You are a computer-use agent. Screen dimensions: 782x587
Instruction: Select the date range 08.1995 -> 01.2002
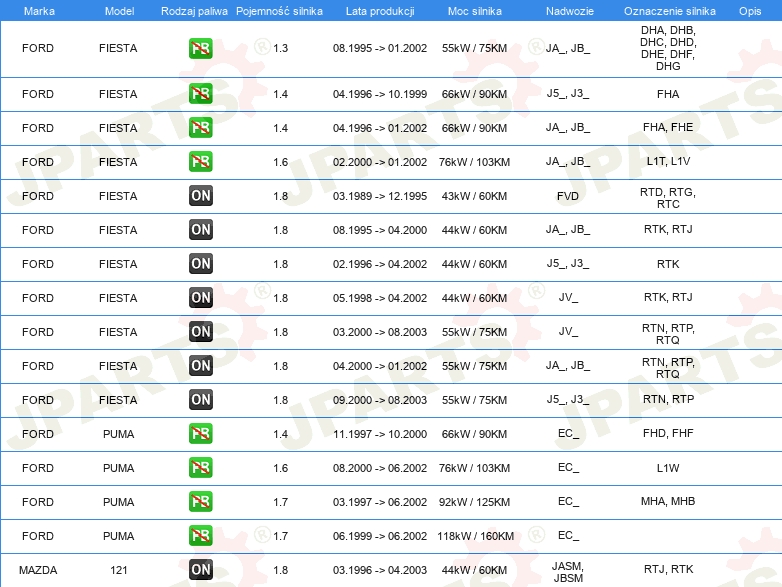click(380, 48)
